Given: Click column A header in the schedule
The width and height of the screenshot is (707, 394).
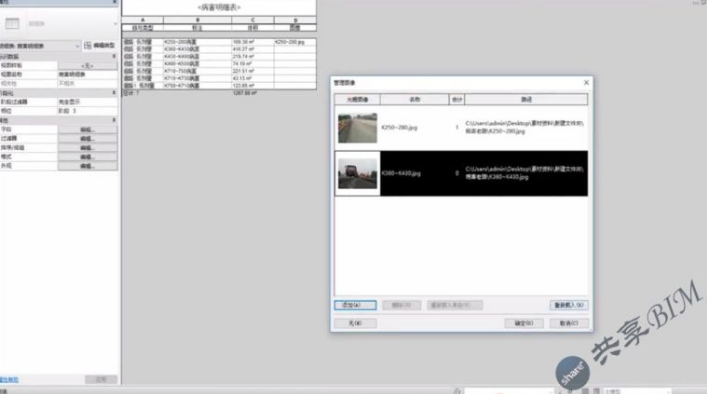Looking at the screenshot, I should pyautogui.click(x=142, y=20).
